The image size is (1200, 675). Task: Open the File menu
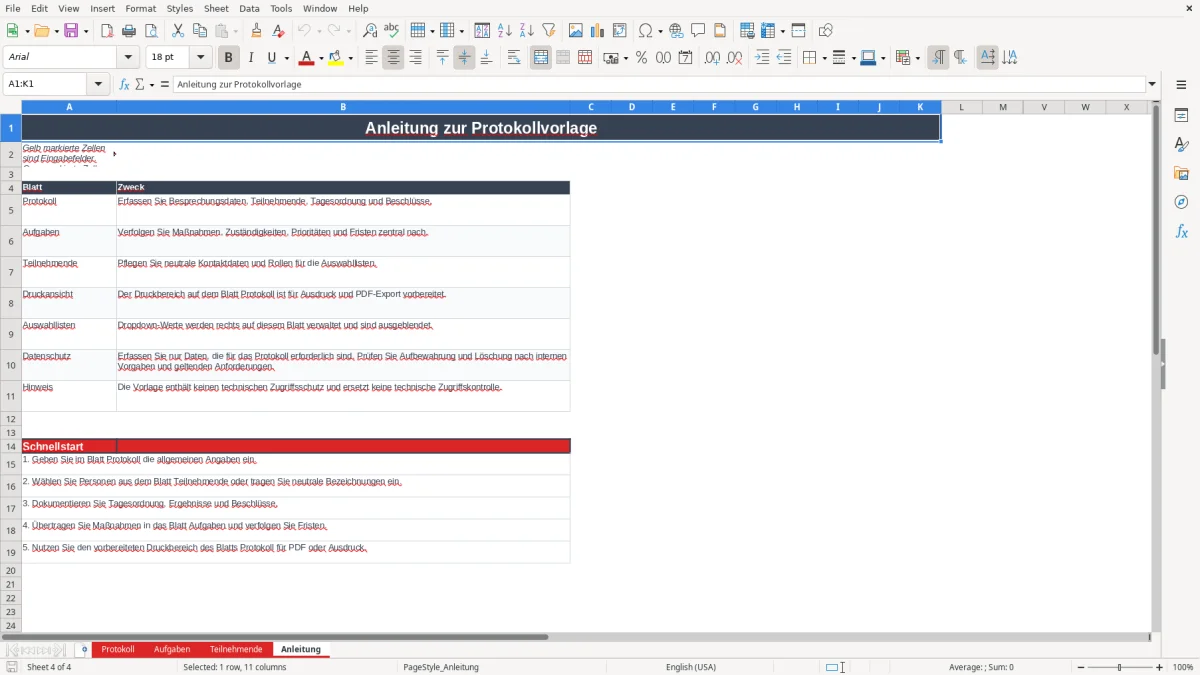tap(13, 8)
